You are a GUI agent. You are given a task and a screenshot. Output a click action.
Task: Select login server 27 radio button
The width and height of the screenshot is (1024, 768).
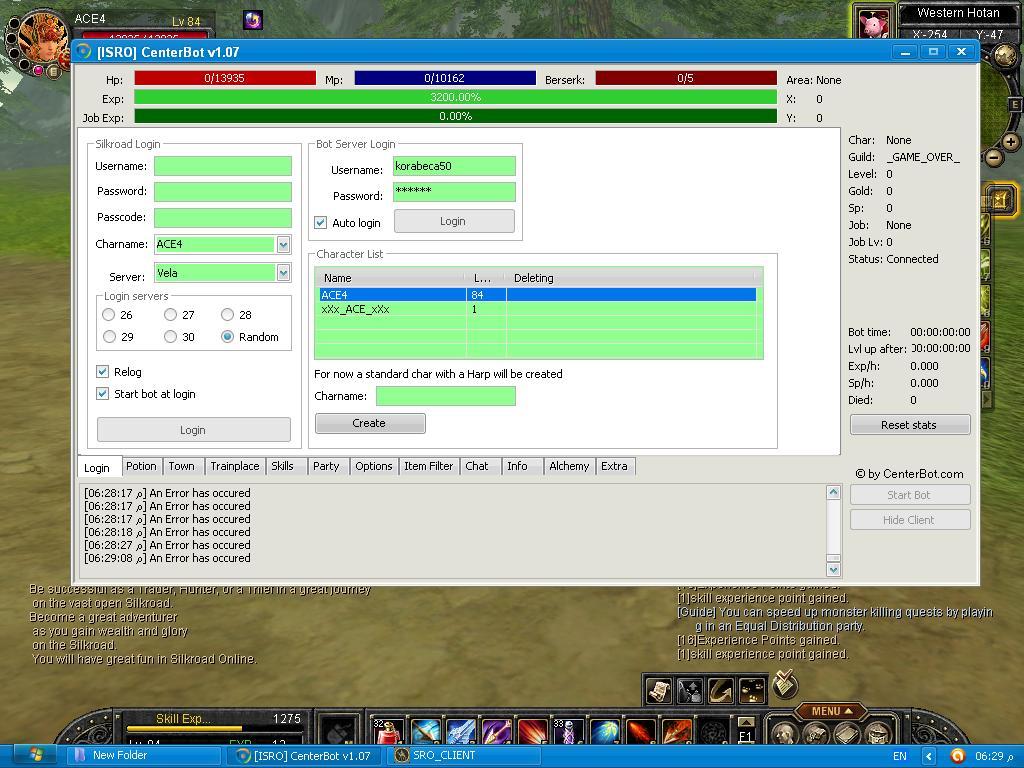pyautogui.click(x=170, y=315)
